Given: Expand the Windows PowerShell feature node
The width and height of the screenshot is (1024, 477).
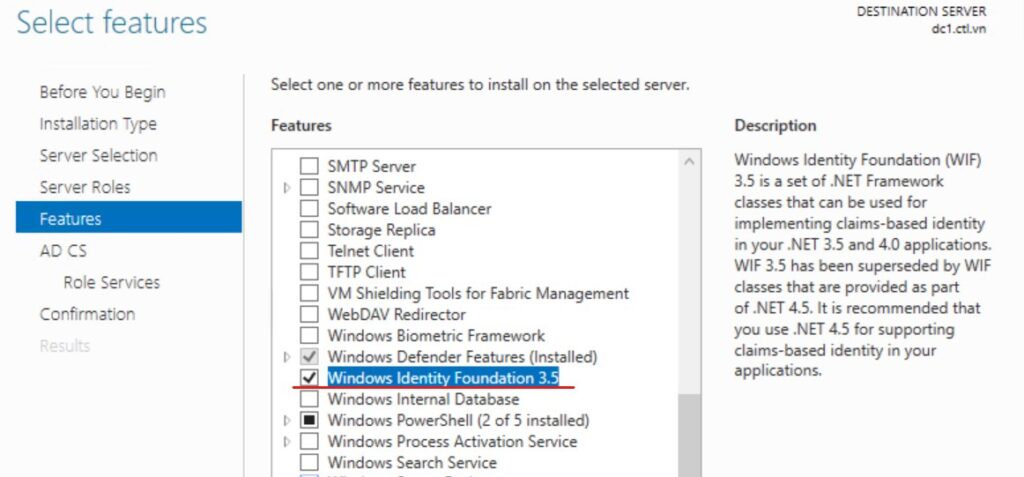Looking at the screenshot, I should click(x=288, y=420).
